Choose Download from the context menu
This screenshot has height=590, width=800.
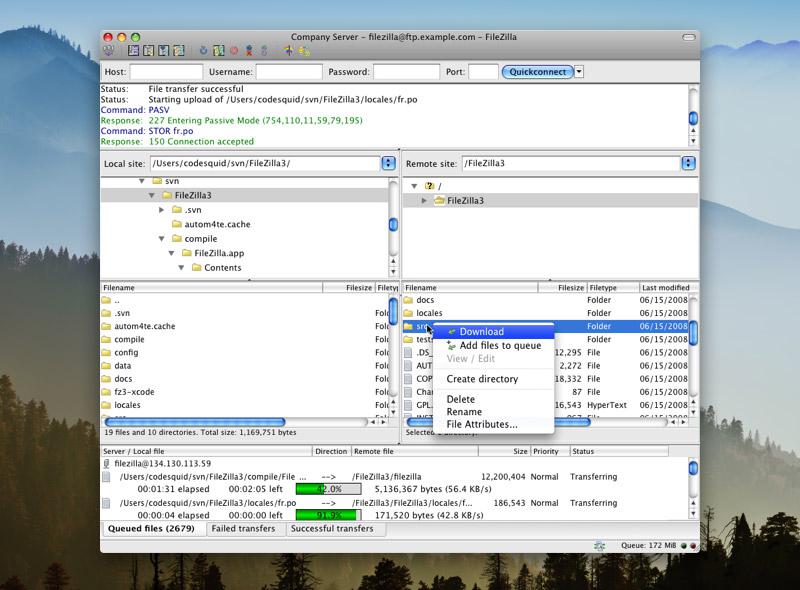click(x=493, y=332)
